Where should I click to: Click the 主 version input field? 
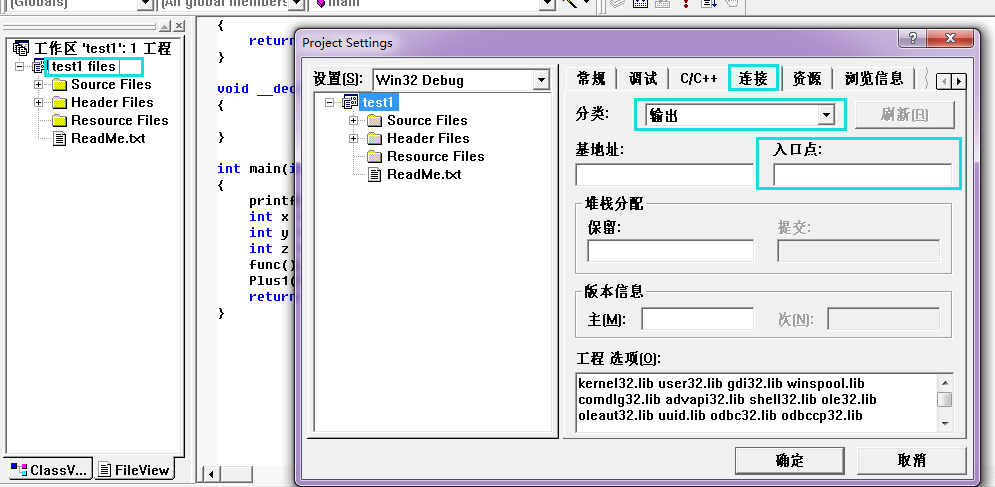pyautogui.click(x=697, y=319)
